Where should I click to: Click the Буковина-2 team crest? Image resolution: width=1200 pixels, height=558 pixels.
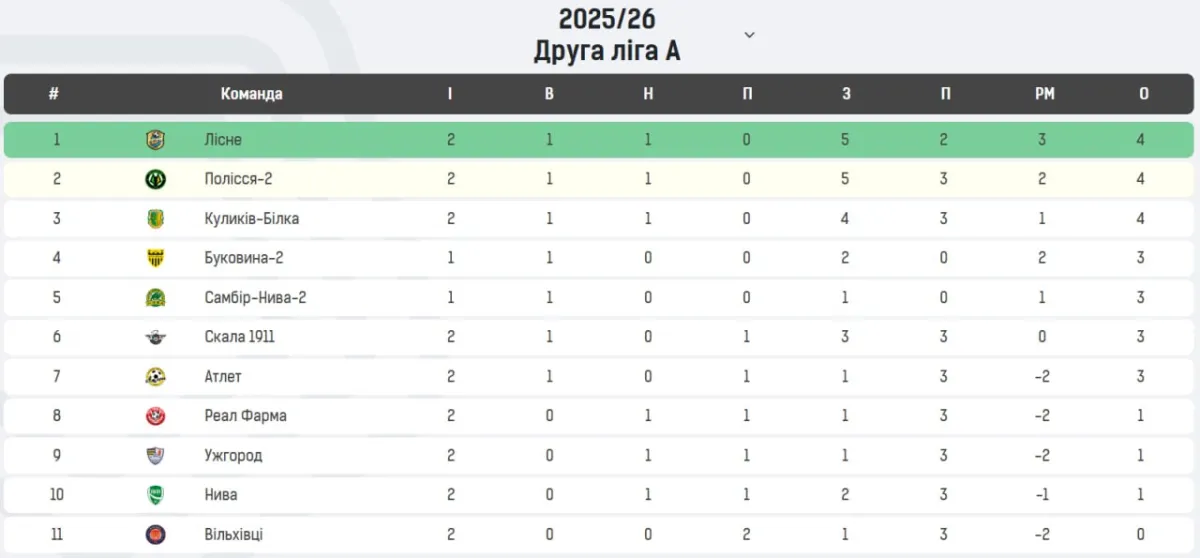[x=156, y=258]
